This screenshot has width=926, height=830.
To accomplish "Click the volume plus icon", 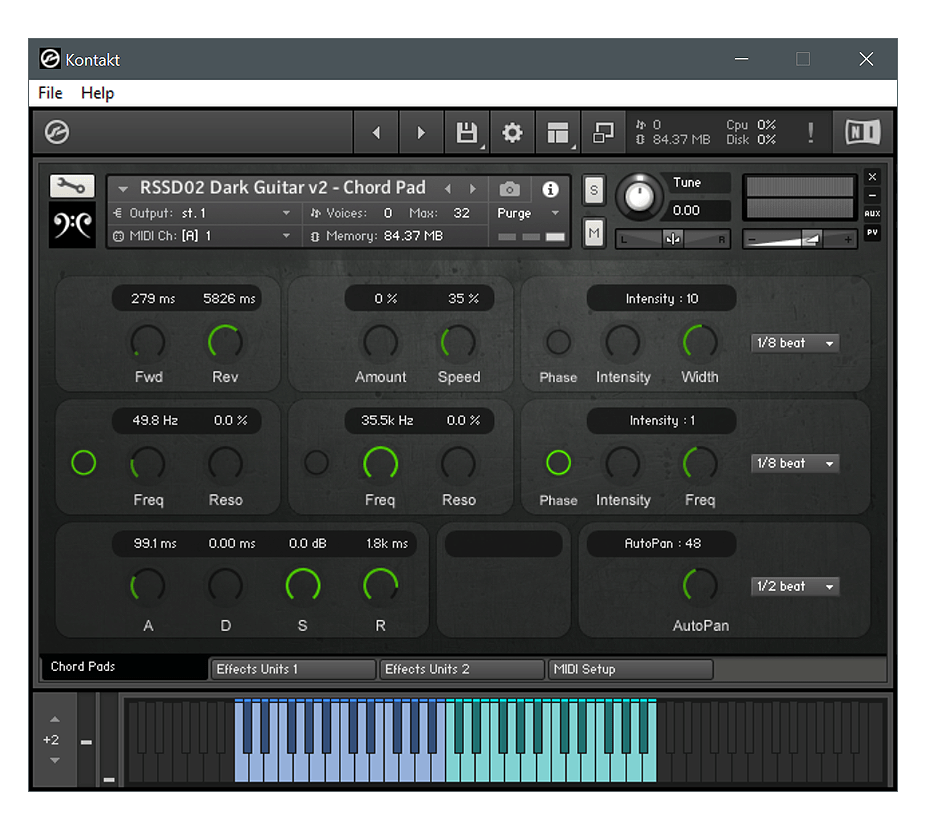I will tap(848, 239).
